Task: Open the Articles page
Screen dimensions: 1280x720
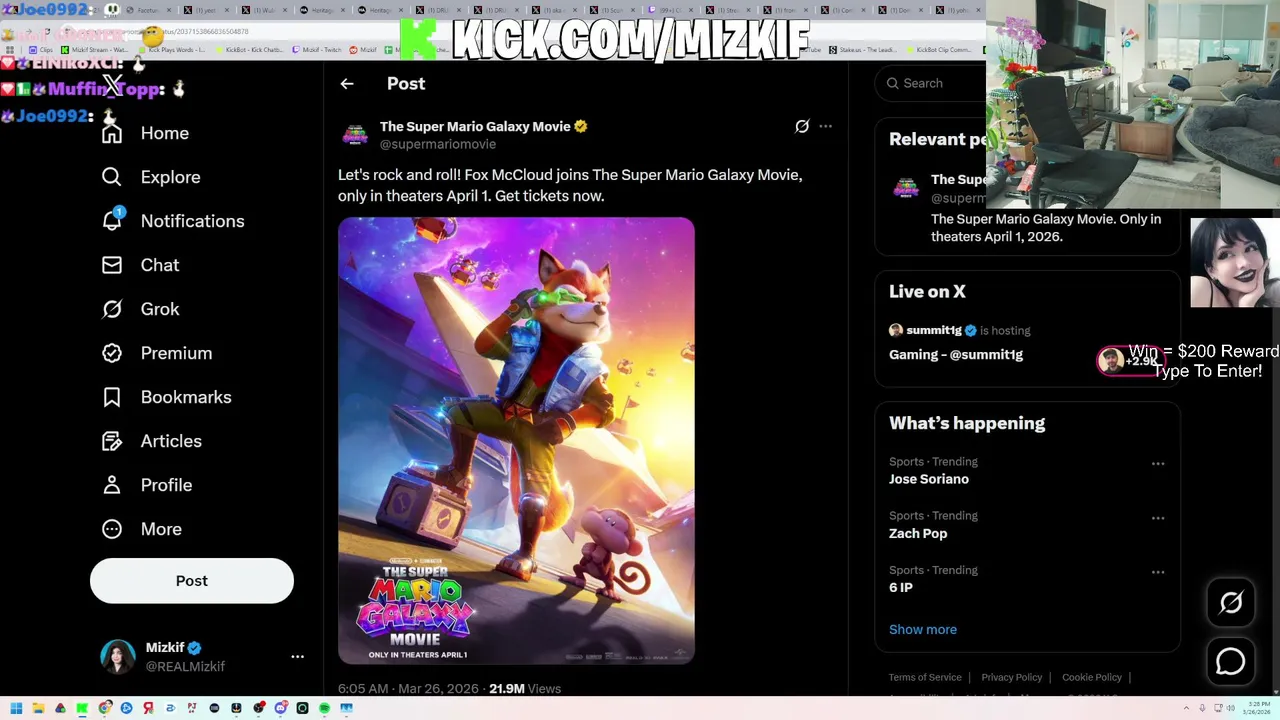Action: 151,441
